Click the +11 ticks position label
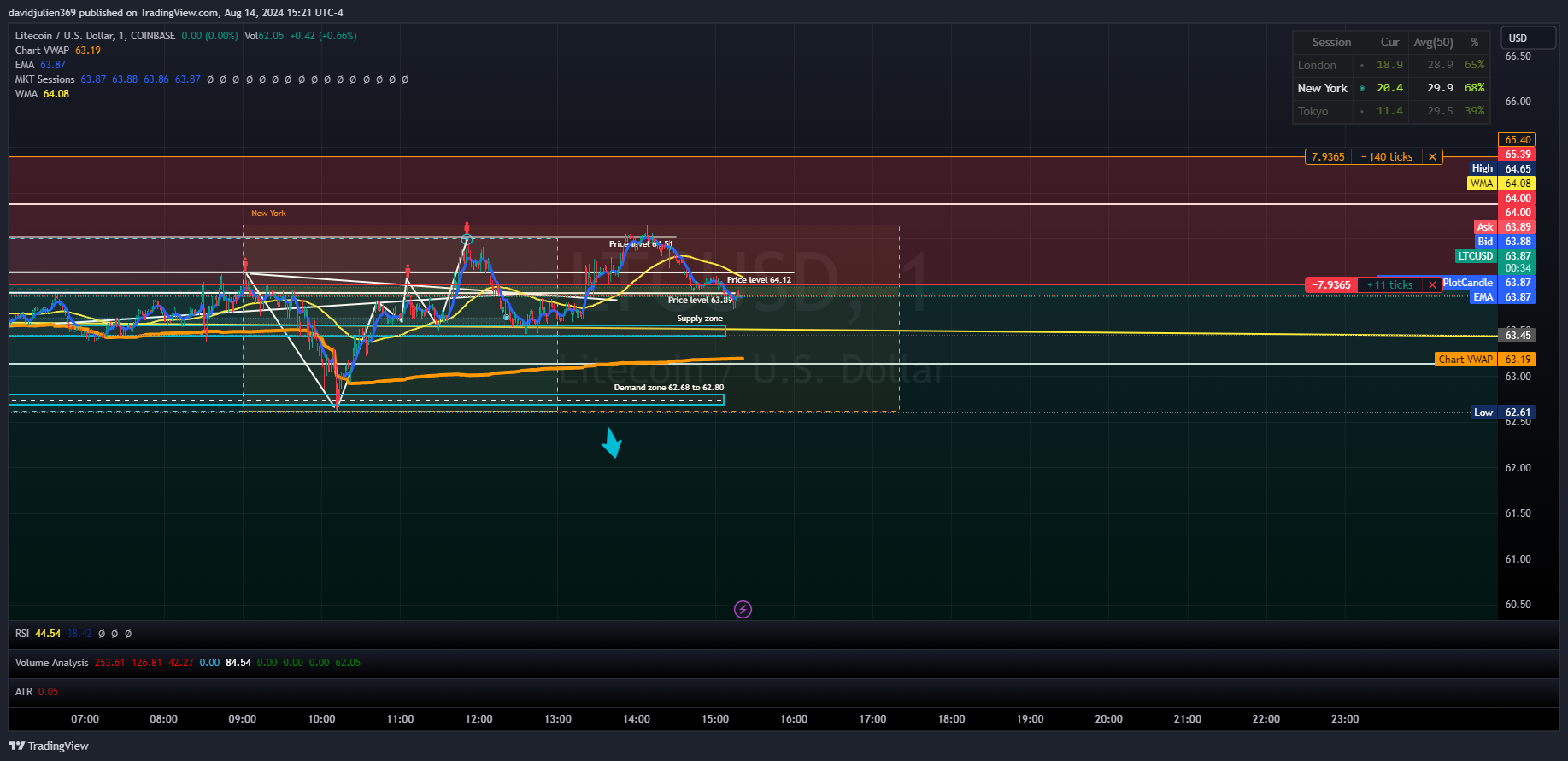This screenshot has width=1568, height=761. point(1389,285)
